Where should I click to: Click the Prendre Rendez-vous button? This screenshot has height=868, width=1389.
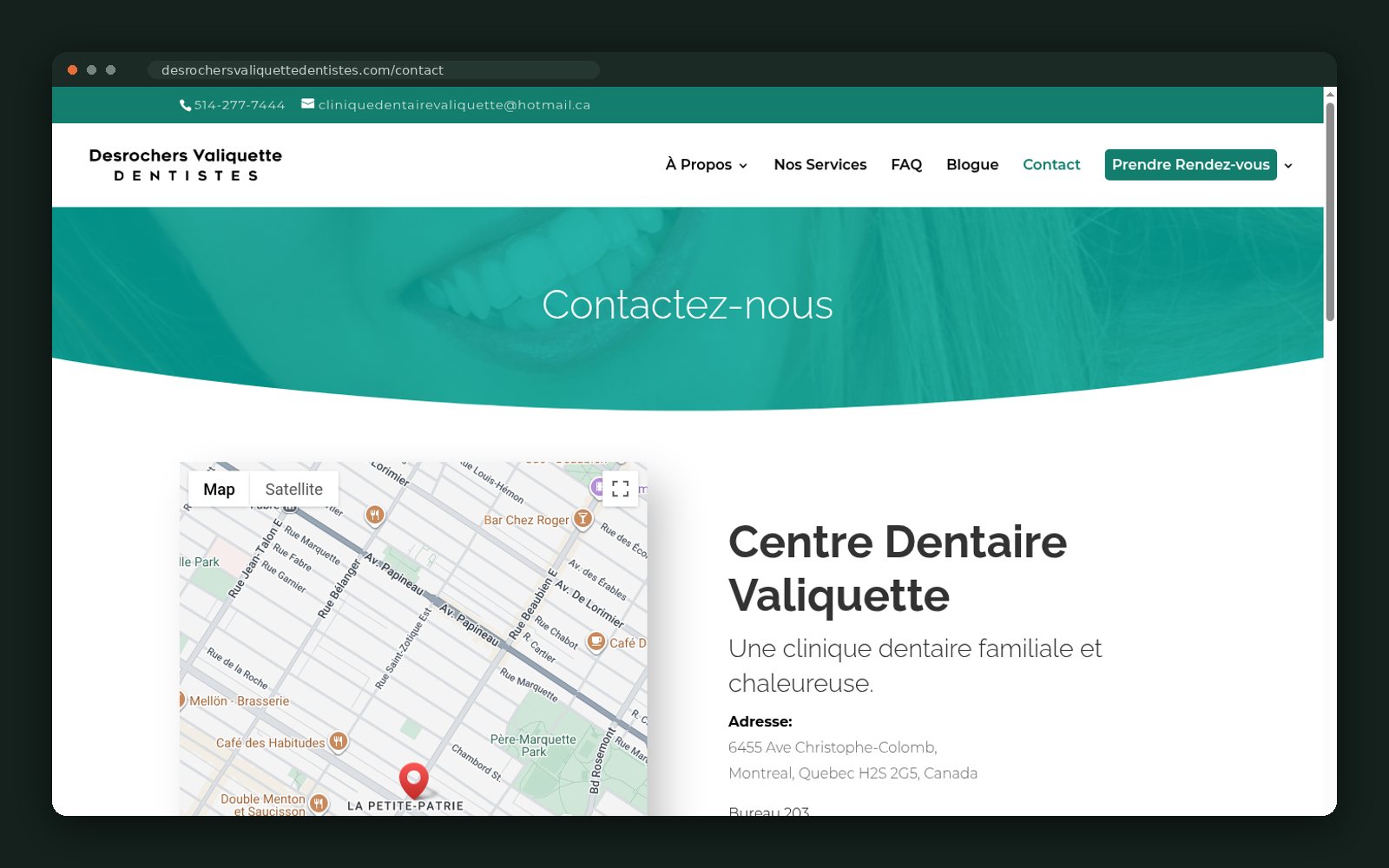(x=1190, y=165)
